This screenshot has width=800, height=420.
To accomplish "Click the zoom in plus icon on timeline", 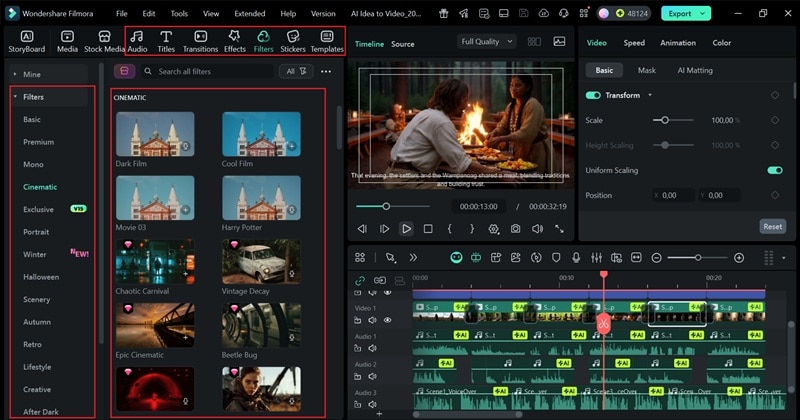I will pos(739,258).
